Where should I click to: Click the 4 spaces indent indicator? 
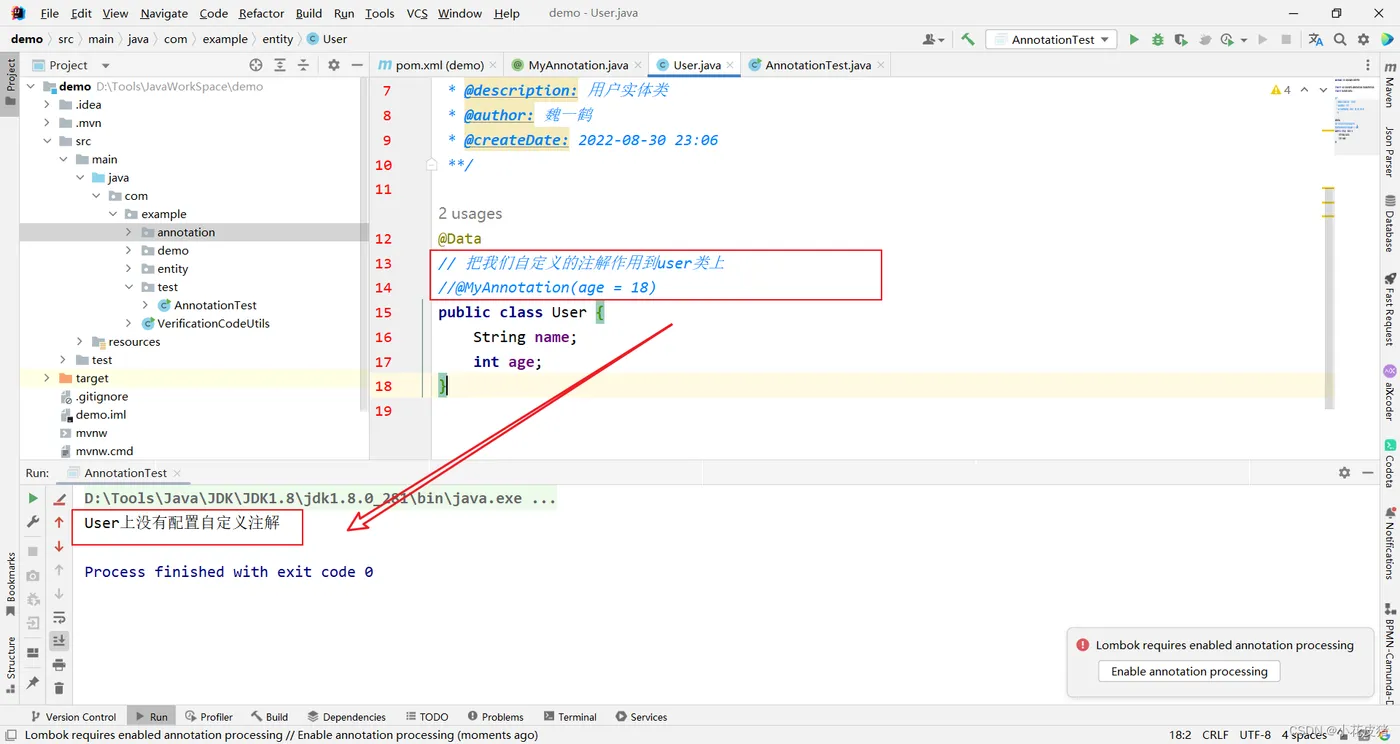pos(1304,735)
